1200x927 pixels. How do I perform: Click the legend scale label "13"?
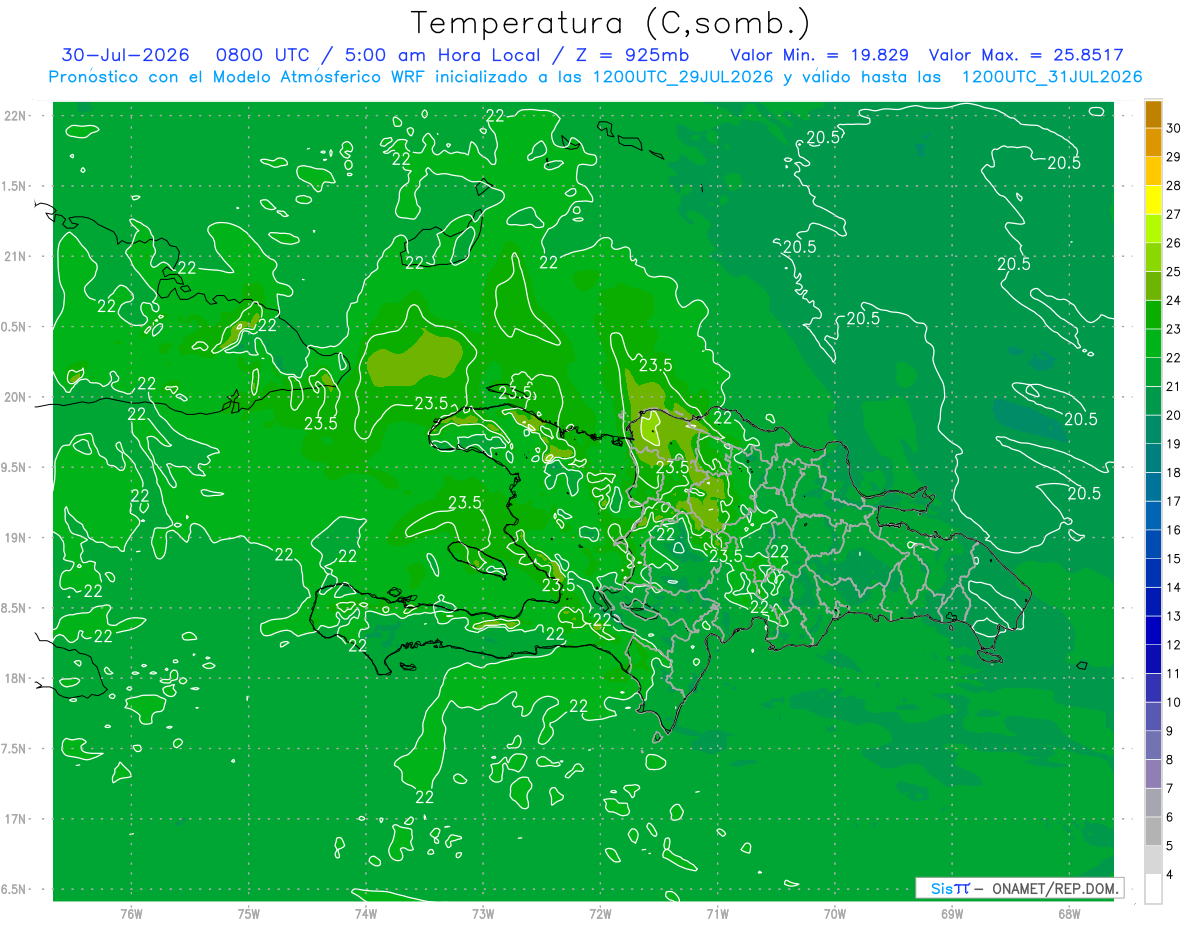tap(1174, 616)
